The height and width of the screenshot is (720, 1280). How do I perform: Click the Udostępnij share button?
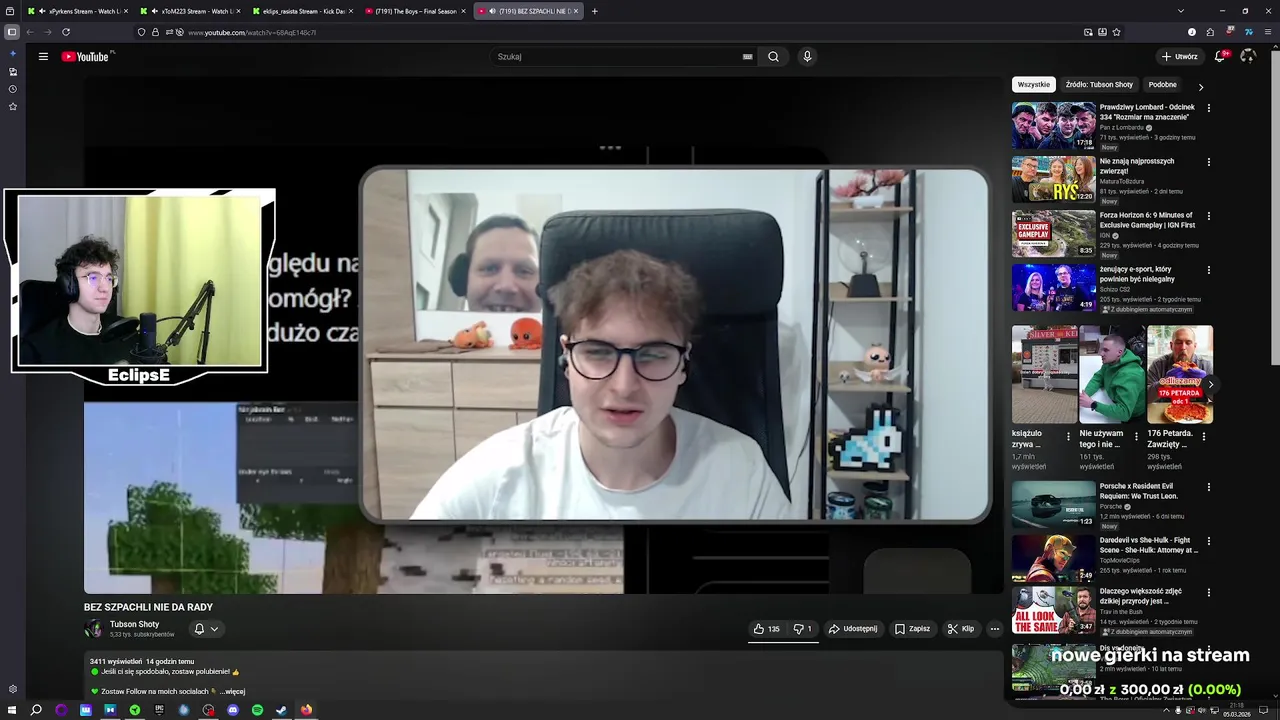853,629
